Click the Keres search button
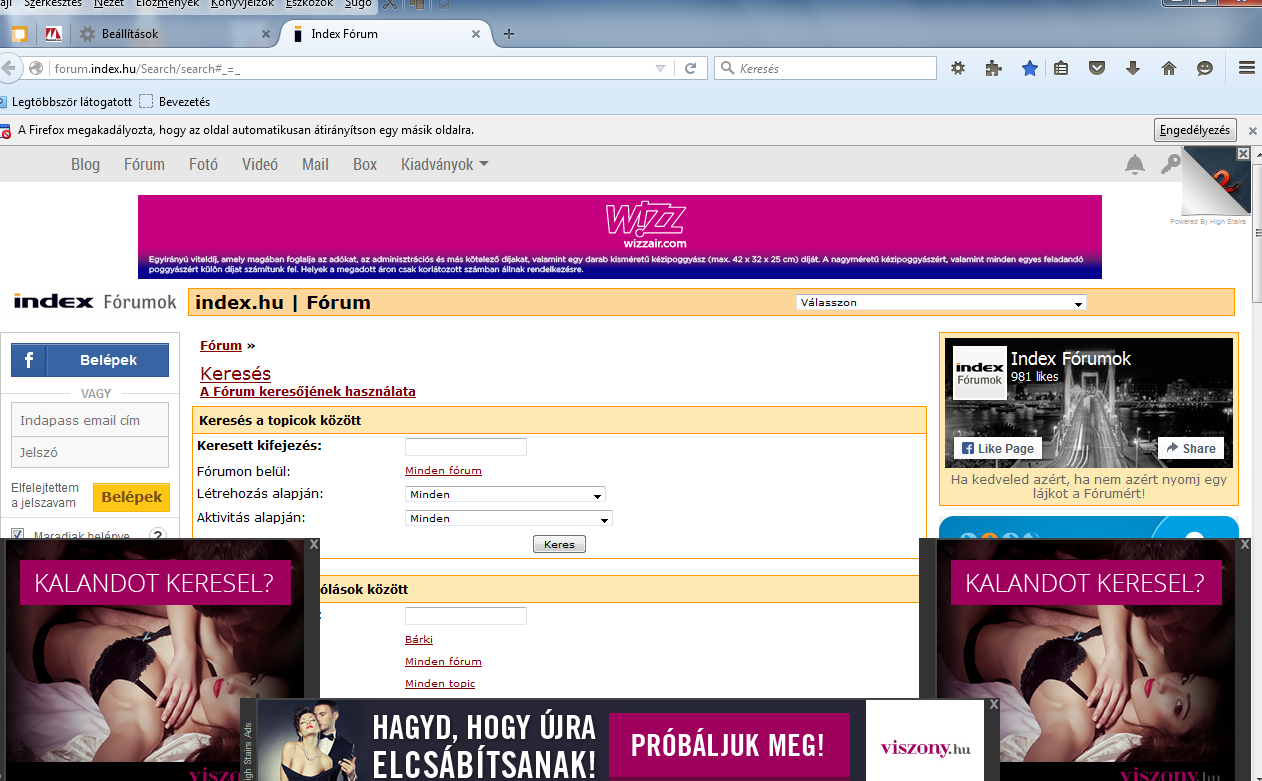This screenshot has height=781, width=1262. tap(560, 544)
